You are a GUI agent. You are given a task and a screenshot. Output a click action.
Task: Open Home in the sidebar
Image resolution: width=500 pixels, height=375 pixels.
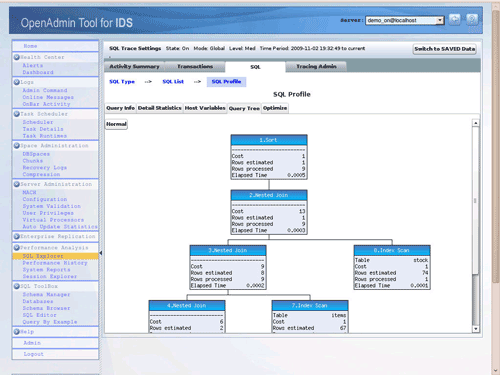pyautogui.click(x=30, y=46)
